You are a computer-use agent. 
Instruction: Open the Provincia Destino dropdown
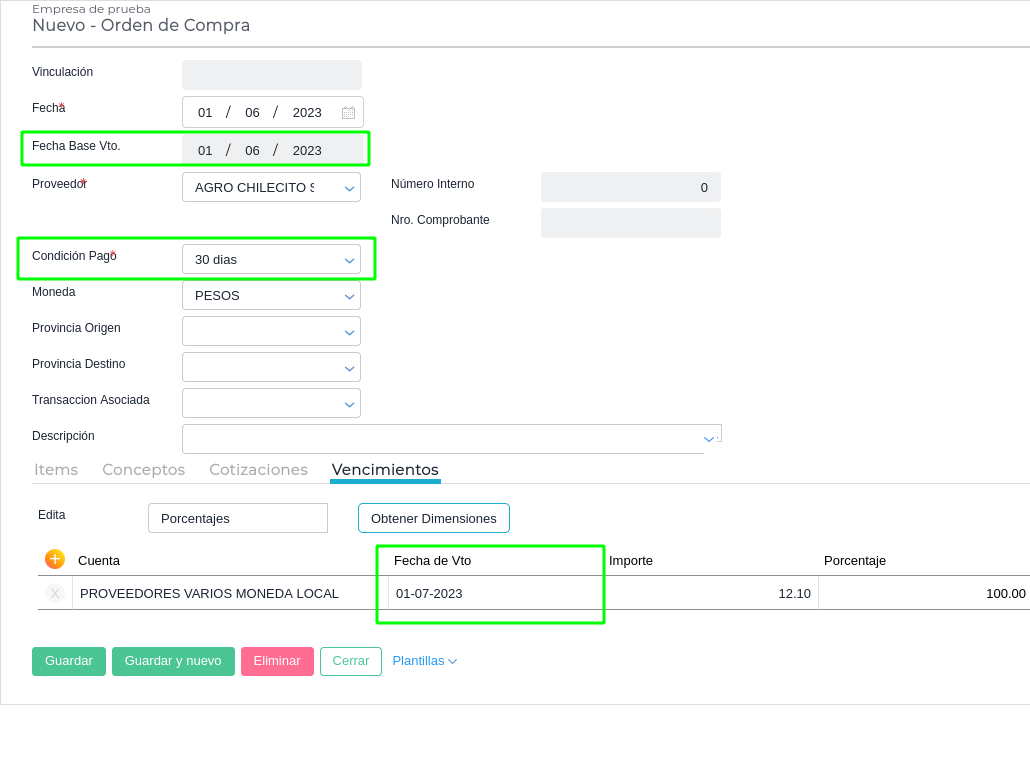349,367
